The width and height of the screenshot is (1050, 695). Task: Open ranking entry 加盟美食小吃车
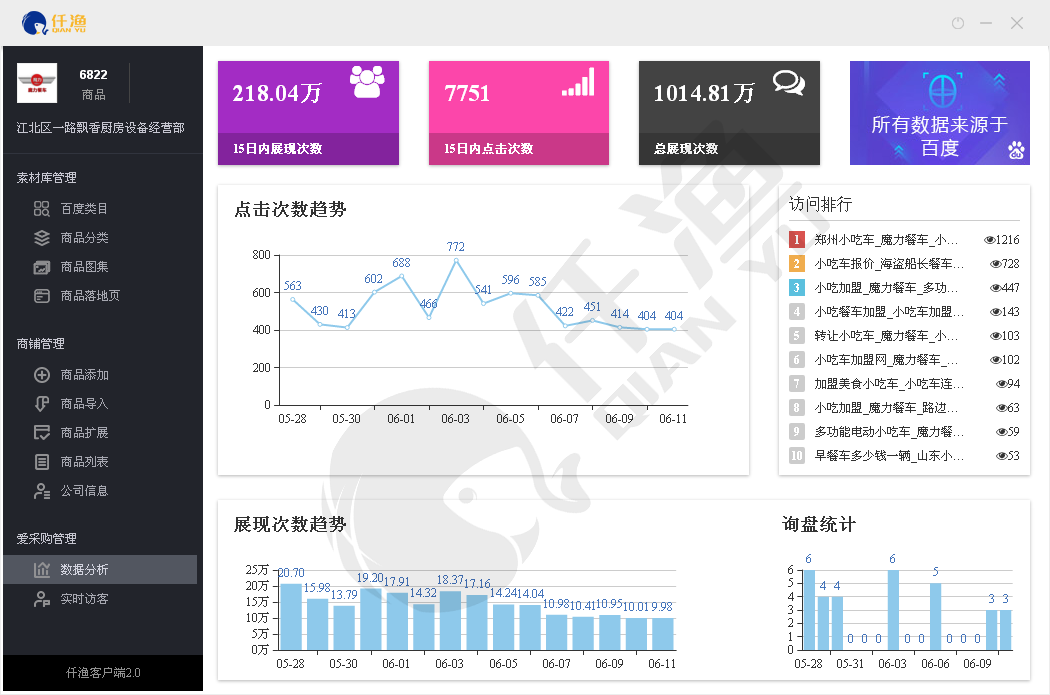click(889, 384)
